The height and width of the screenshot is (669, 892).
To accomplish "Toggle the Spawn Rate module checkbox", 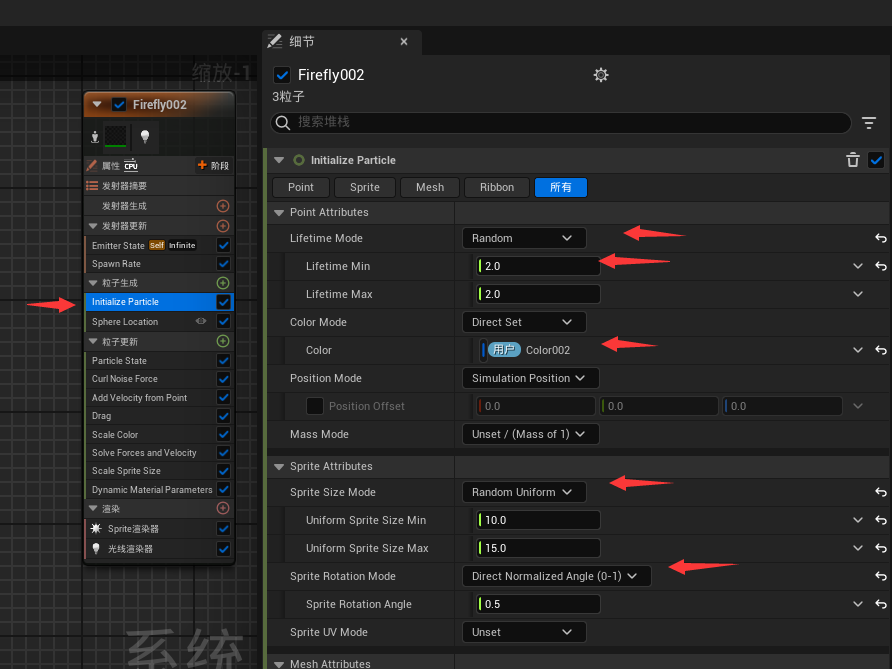I will pyautogui.click(x=224, y=263).
